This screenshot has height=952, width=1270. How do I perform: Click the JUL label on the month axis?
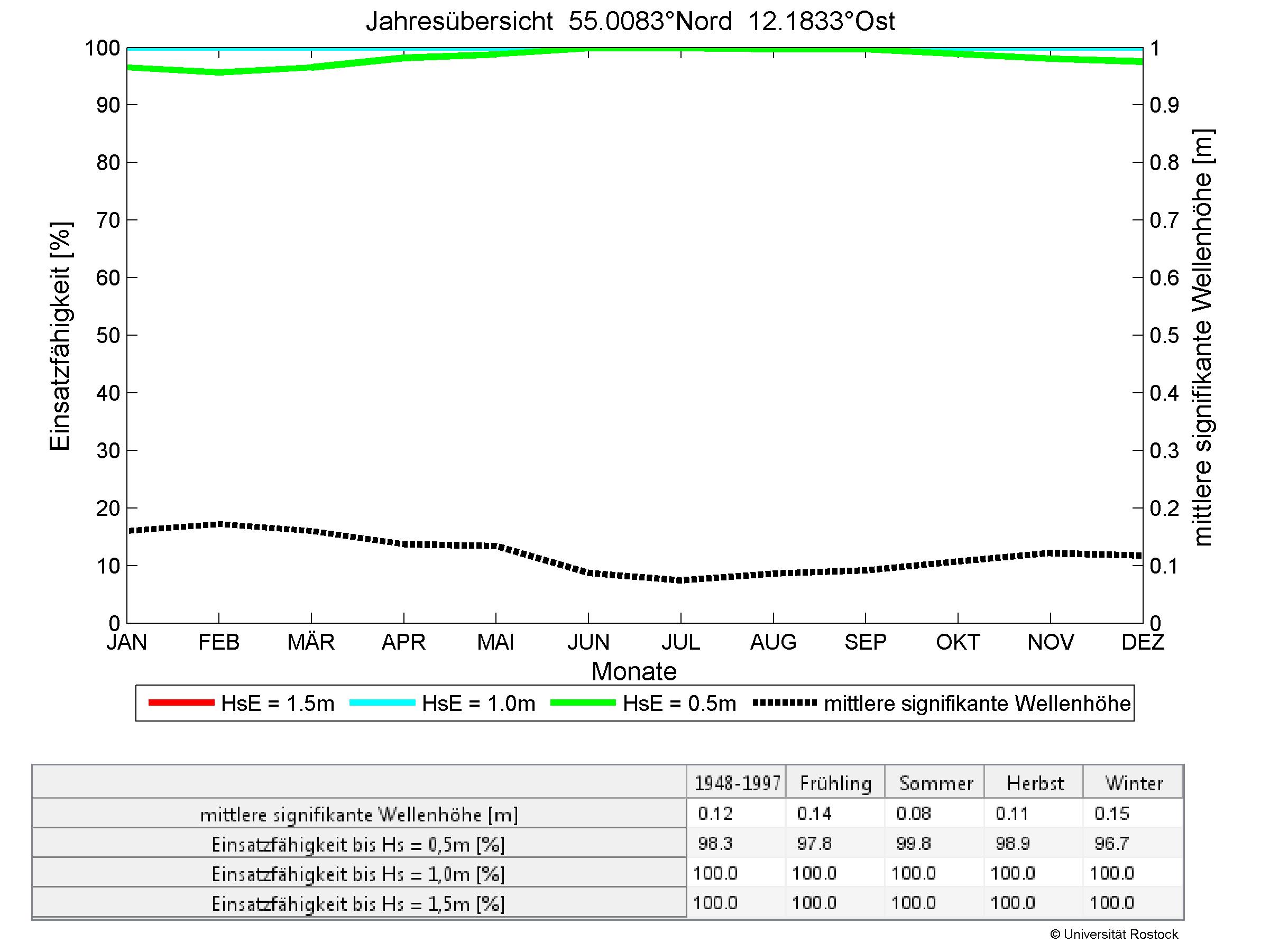680,642
